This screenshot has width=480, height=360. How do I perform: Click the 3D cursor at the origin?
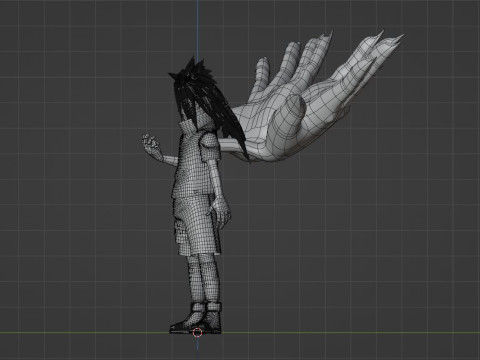click(197, 332)
